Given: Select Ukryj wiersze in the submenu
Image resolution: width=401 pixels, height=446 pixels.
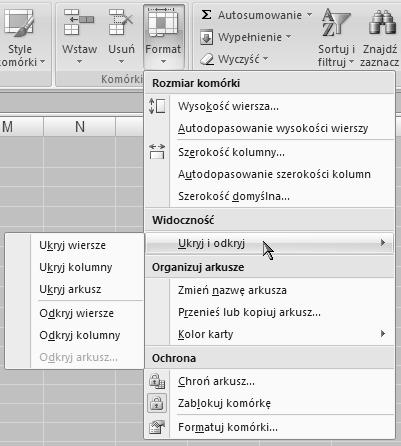Looking at the screenshot, I should coord(72,245).
